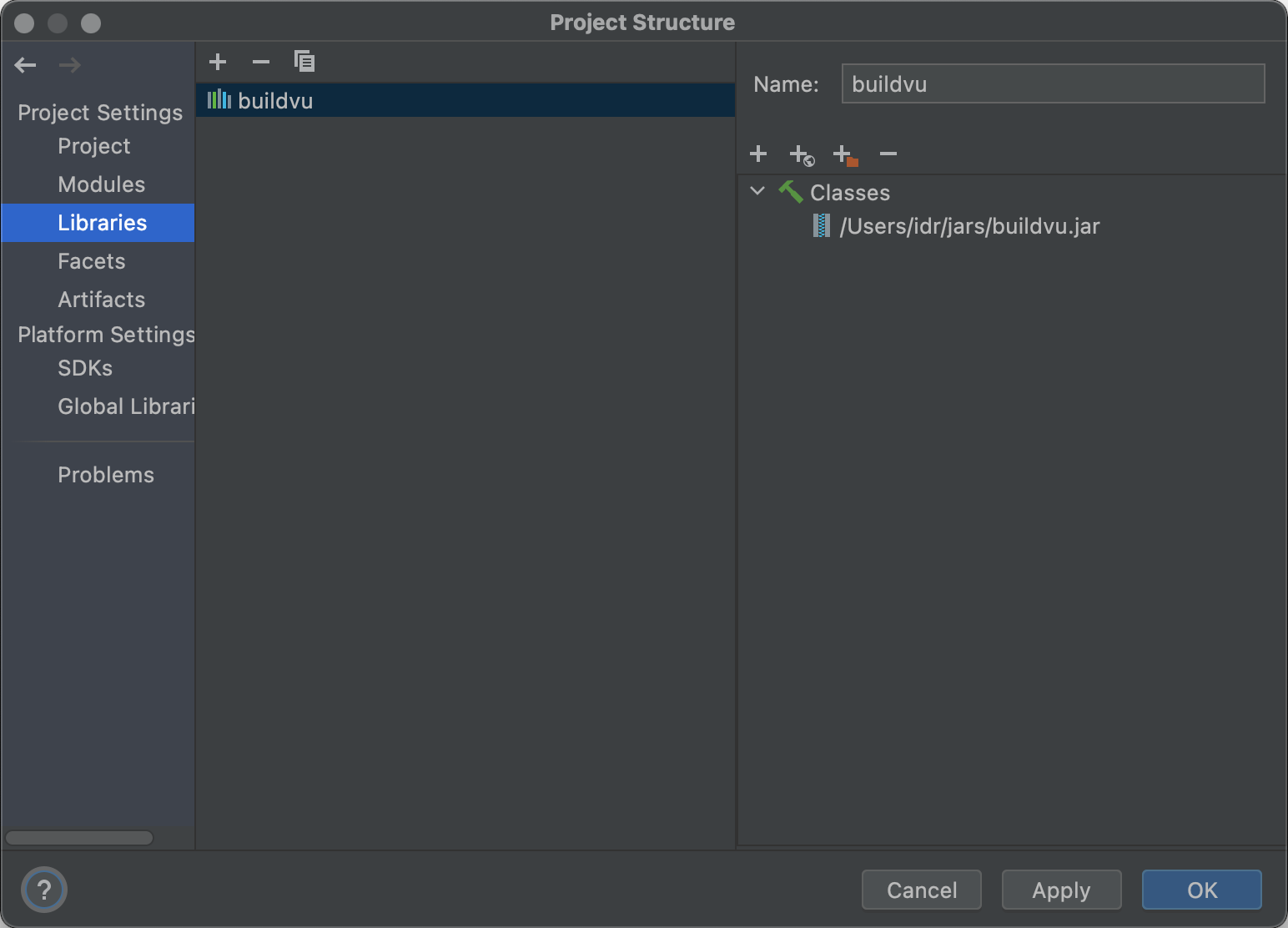The height and width of the screenshot is (928, 1288).
Task: Attach directories using the plus-folder icon
Action: [x=844, y=154]
